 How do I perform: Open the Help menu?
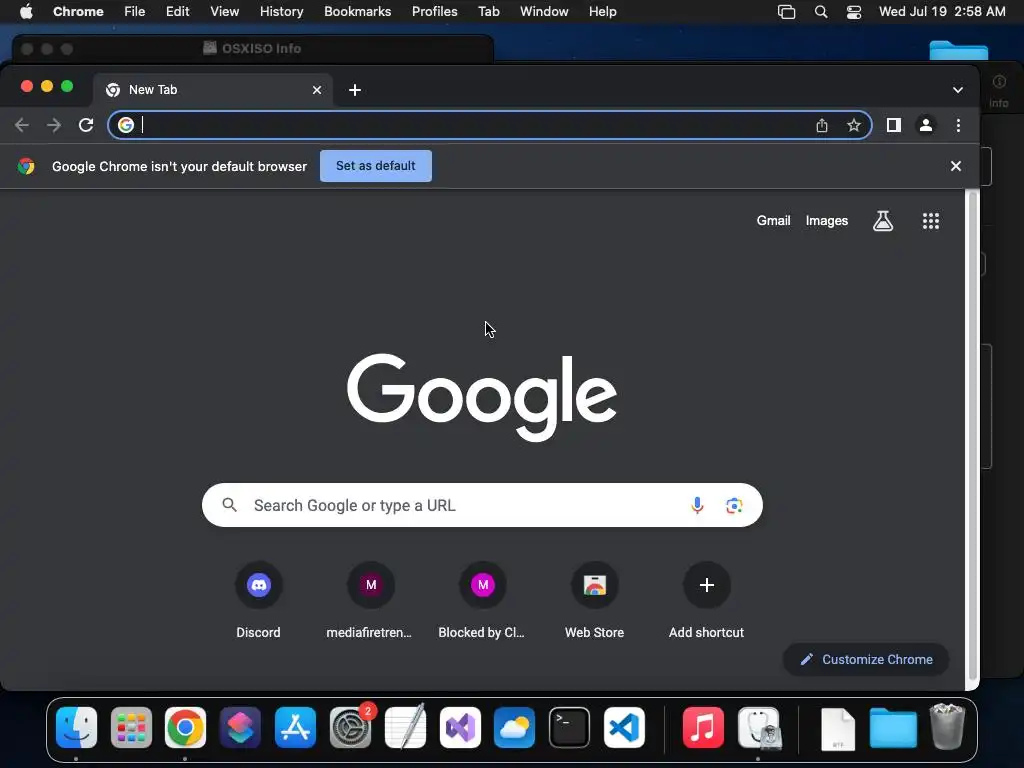603,12
